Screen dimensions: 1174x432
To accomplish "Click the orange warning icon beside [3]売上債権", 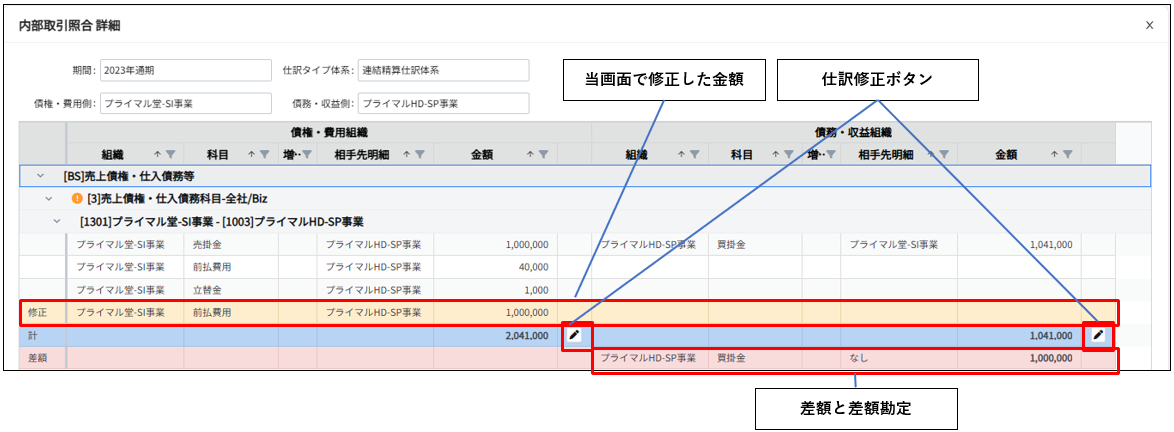I will click(76, 198).
